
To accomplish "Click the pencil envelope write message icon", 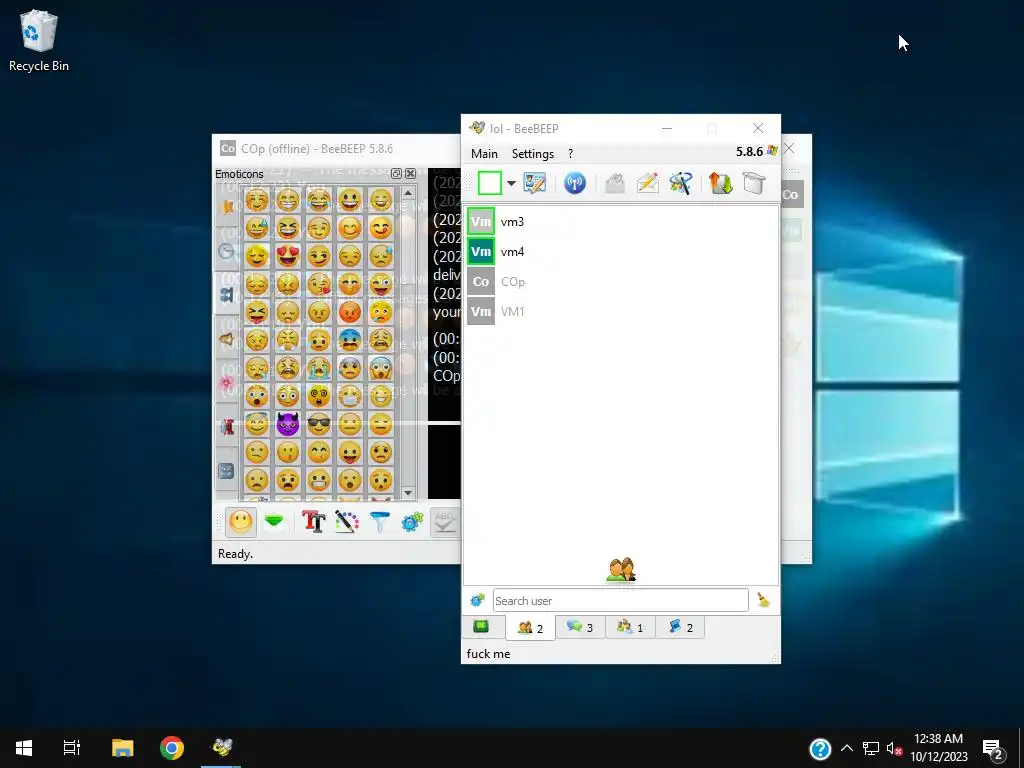I will [648, 183].
